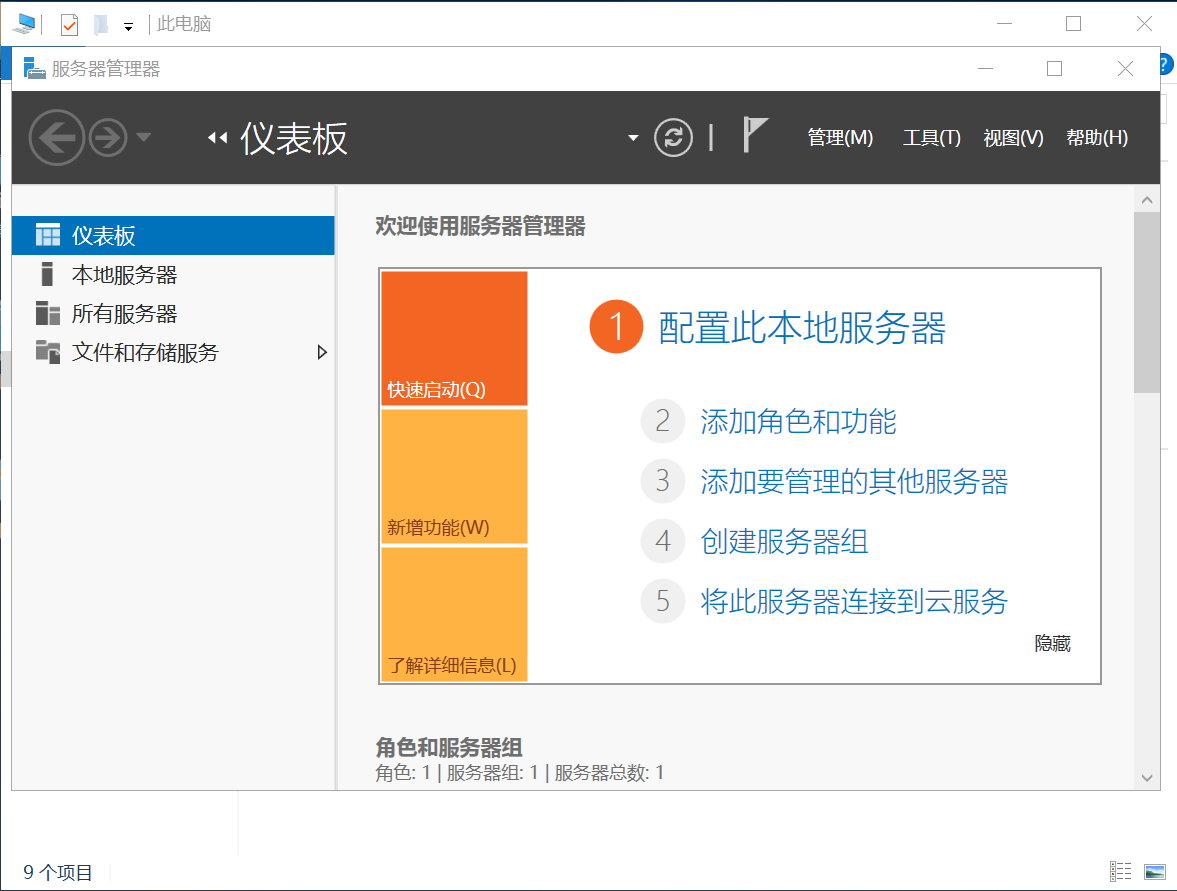Expand the 文件和存储服务 arrow
Viewport: 1177px width, 891px height.
point(322,352)
